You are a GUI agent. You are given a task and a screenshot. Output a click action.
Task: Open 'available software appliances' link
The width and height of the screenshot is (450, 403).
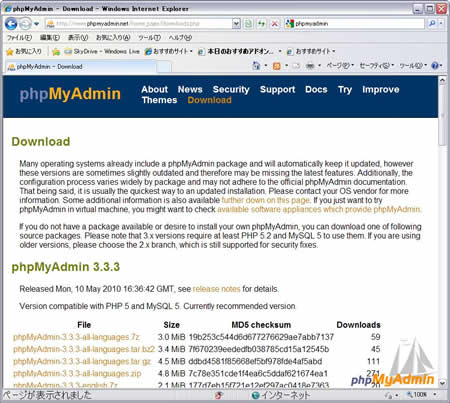pos(319,209)
